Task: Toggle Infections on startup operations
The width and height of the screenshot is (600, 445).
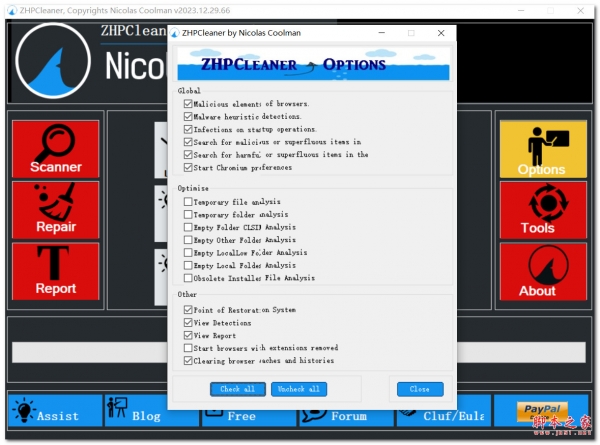Action: 188,129
